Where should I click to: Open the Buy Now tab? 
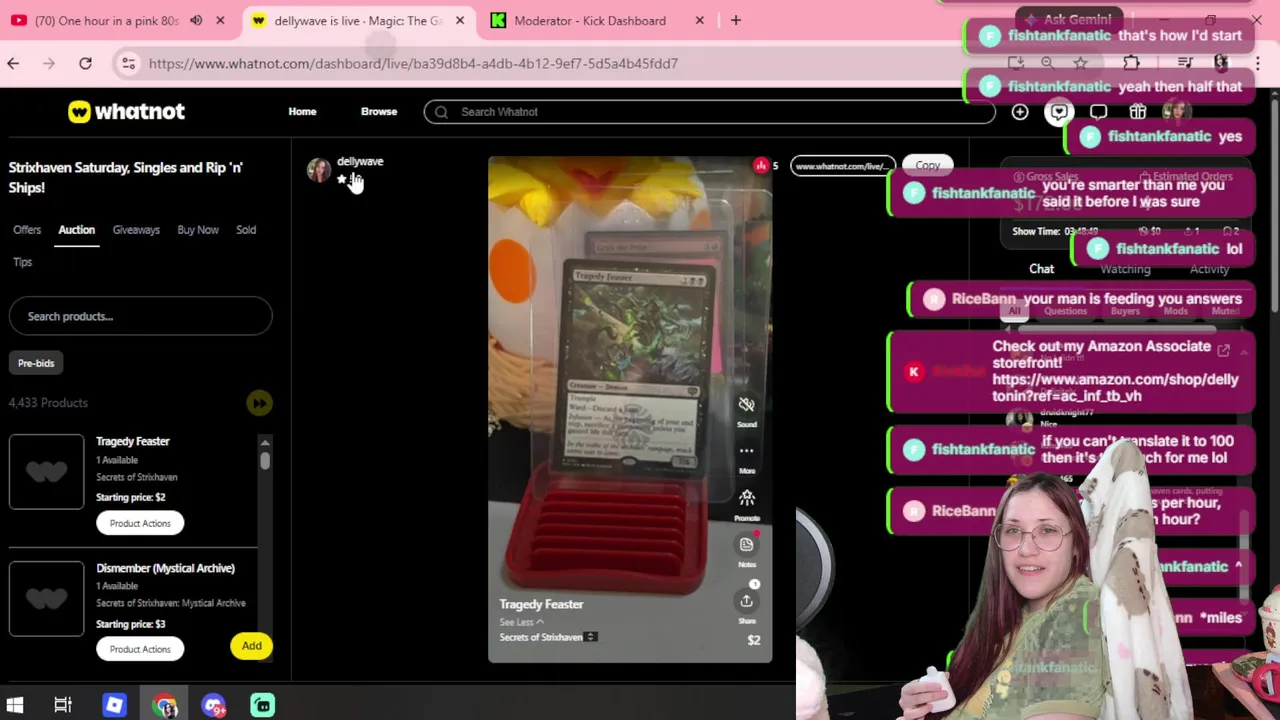pyautogui.click(x=198, y=230)
